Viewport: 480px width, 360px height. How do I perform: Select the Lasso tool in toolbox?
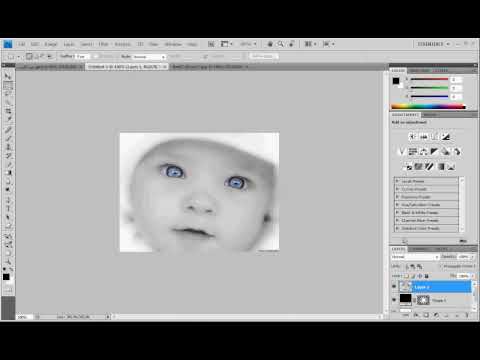coord(8,94)
